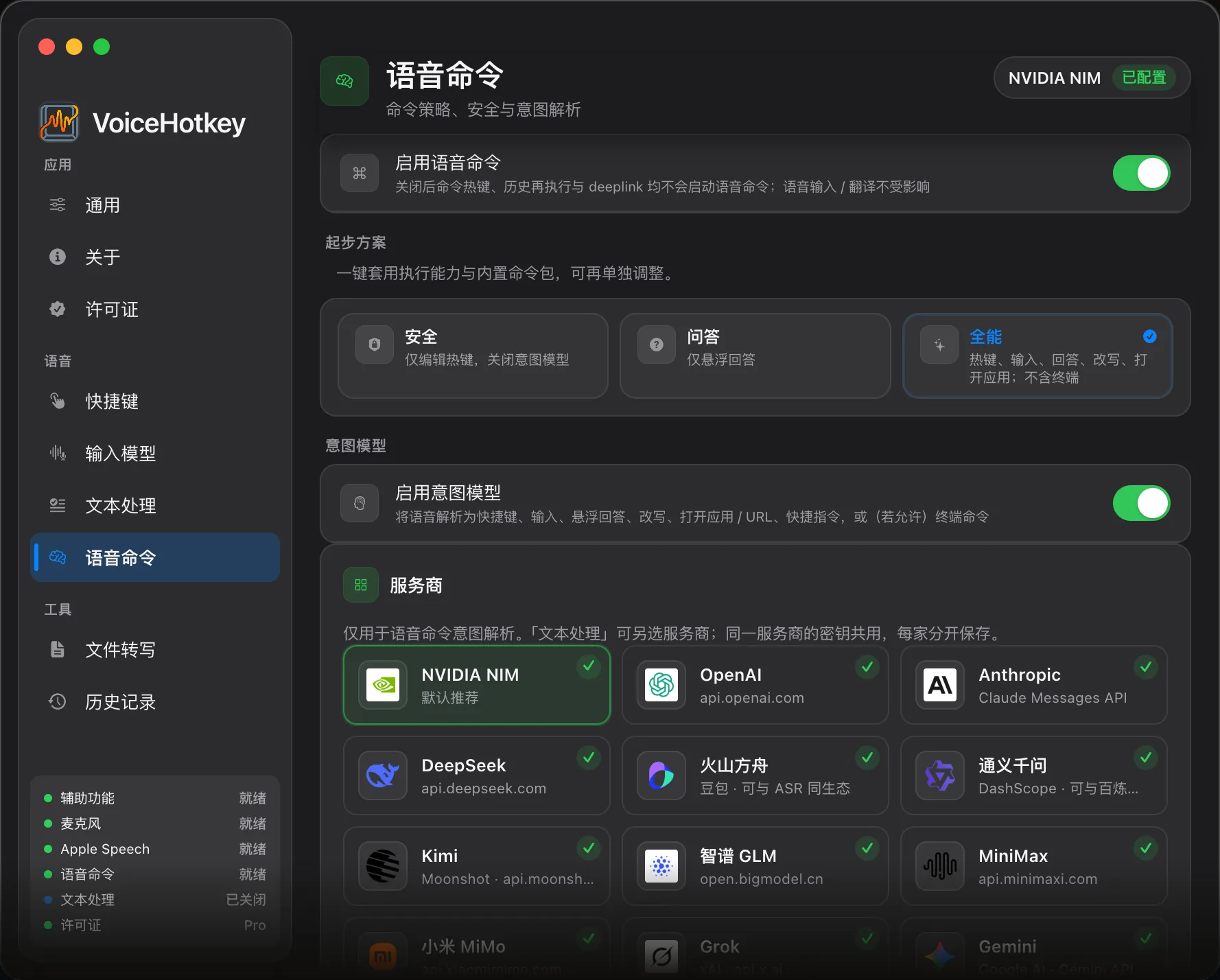
Task: Select NVIDIA NIM provider card
Action: click(x=477, y=685)
